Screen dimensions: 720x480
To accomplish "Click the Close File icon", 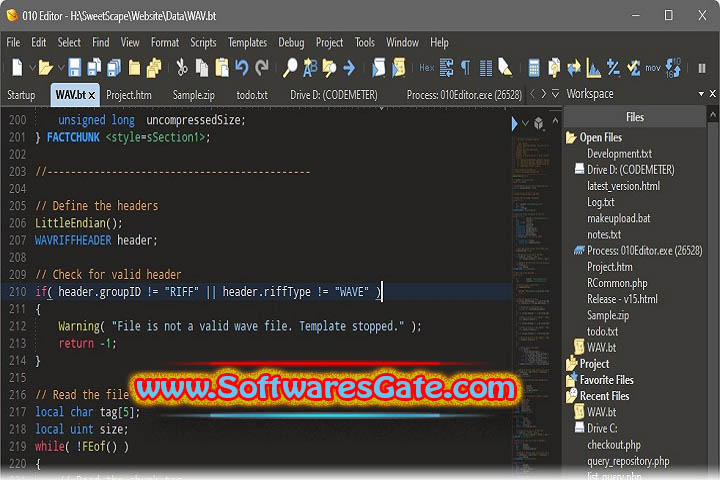I will tap(134, 68).
